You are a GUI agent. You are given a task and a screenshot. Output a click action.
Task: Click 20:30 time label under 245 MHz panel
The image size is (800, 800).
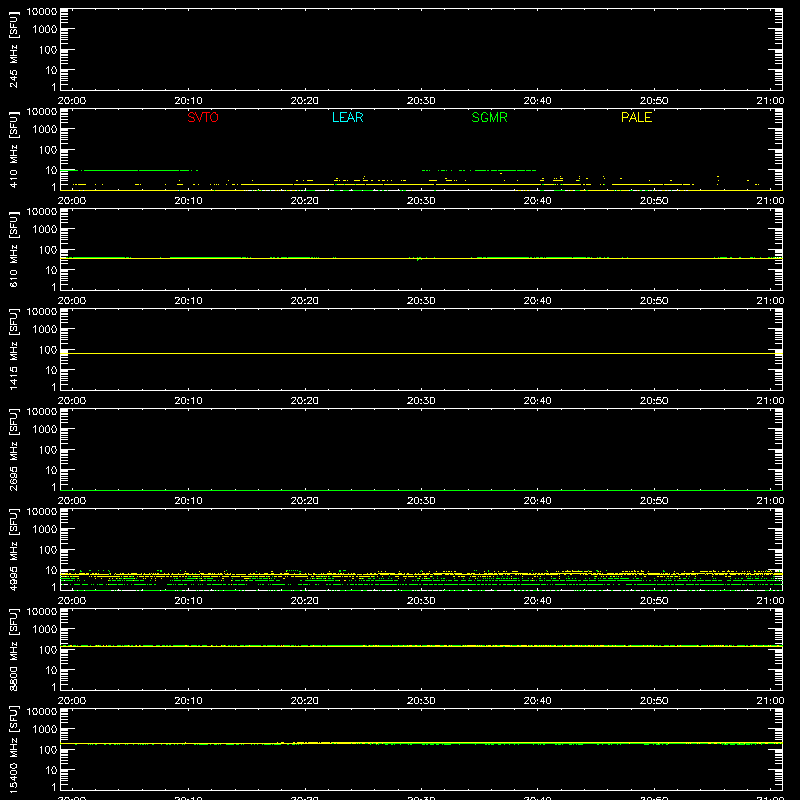[421, 101]
